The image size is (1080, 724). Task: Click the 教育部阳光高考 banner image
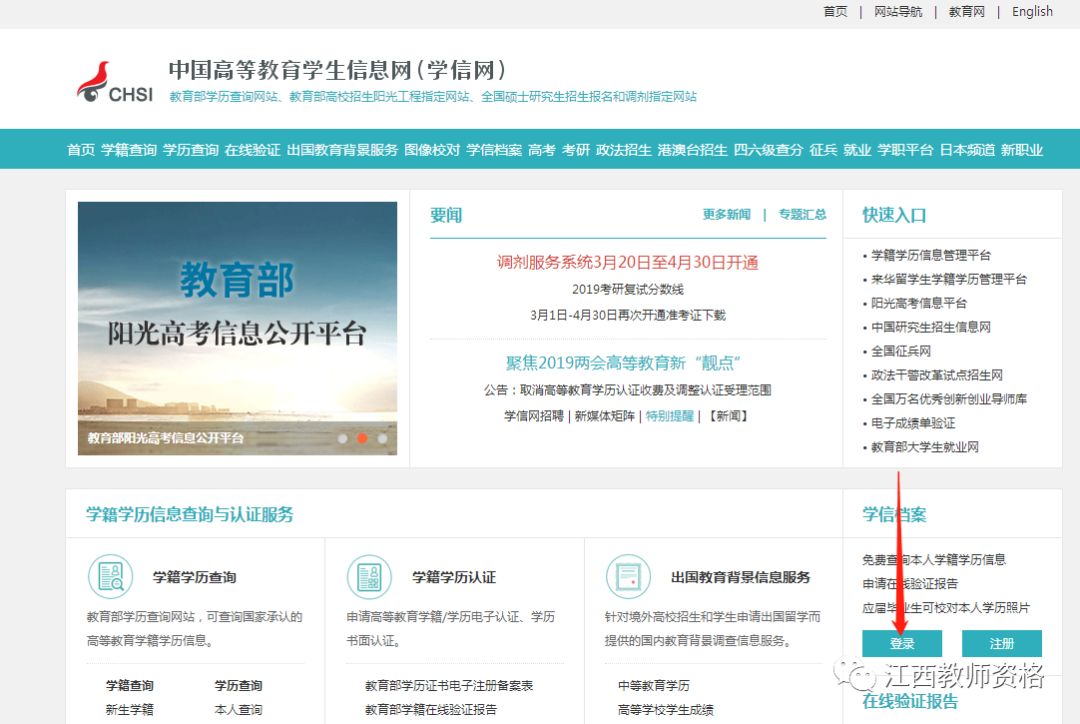click(238, 328)
